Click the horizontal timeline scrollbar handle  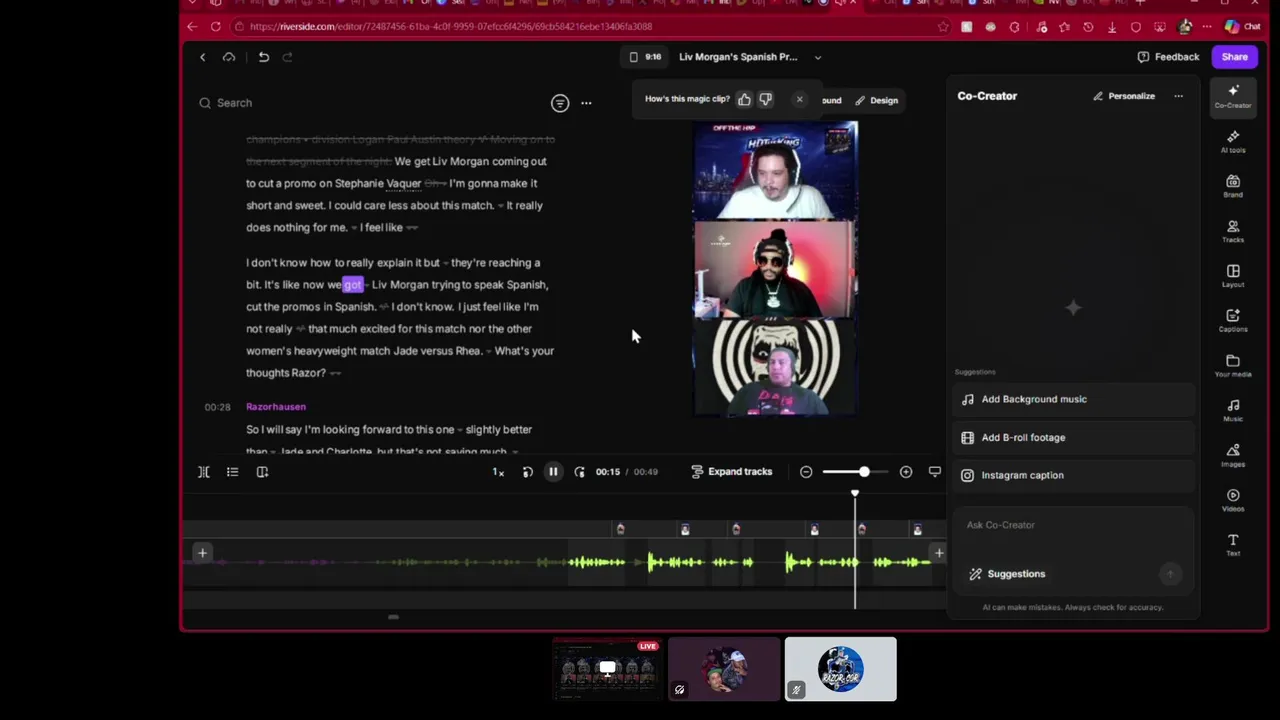tap(393, 617)
